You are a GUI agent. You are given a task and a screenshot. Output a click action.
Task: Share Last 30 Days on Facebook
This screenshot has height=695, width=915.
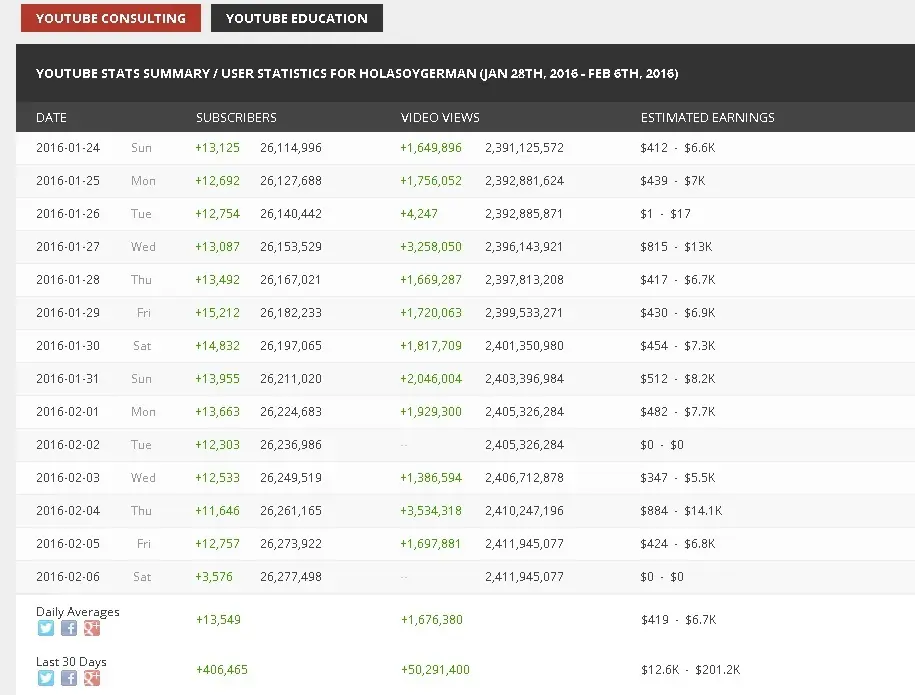tap(69, 678)
